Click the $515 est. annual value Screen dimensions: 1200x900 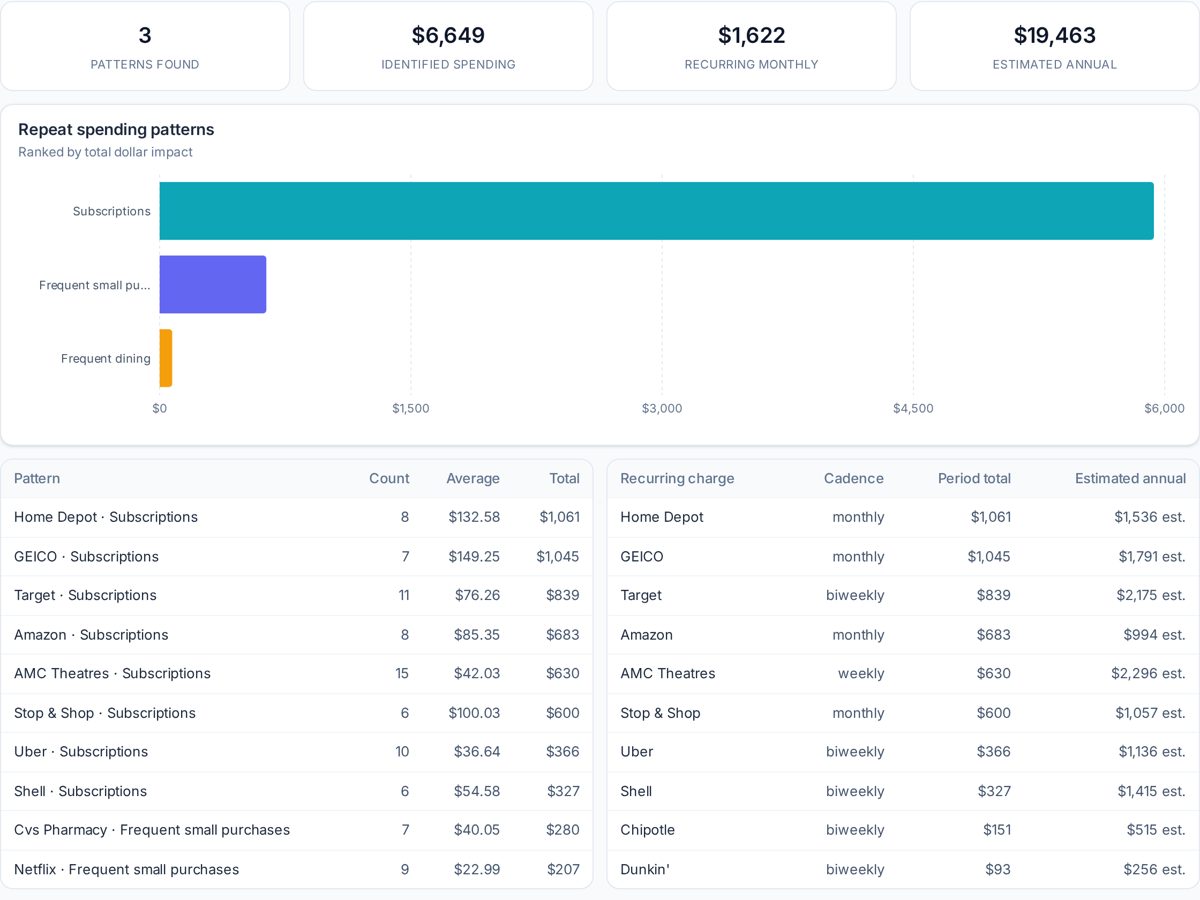click(x=1156, y=830)
